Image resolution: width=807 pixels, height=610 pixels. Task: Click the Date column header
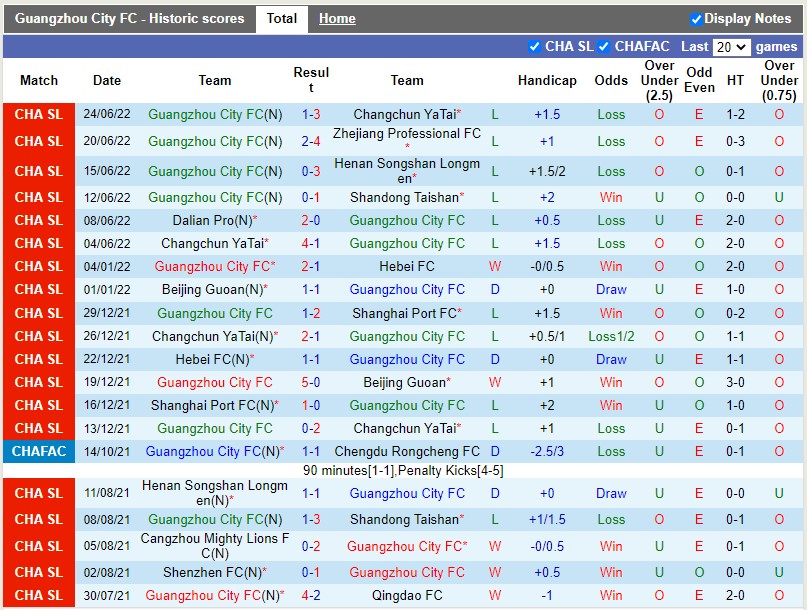[x=107, y=80]
